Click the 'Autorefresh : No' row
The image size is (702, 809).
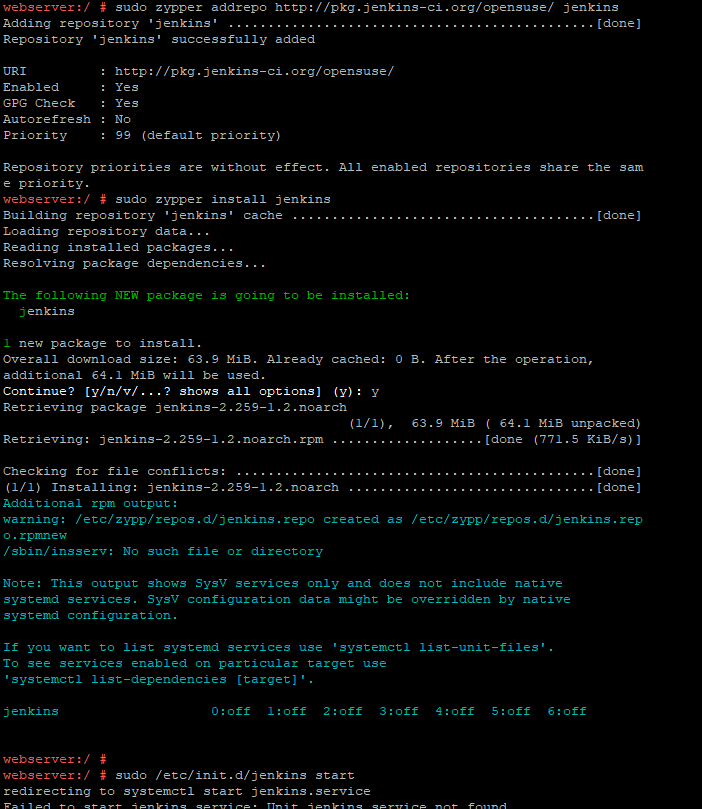[x=67, y=119]
